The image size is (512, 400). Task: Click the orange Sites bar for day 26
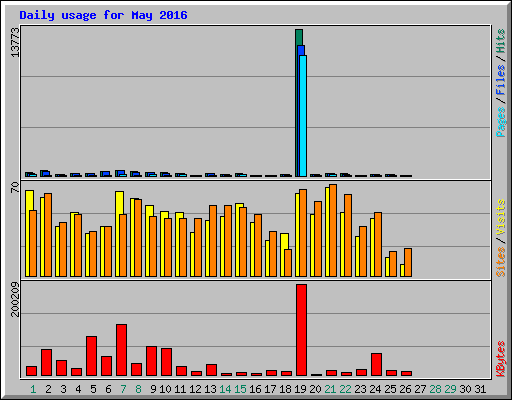408,263
